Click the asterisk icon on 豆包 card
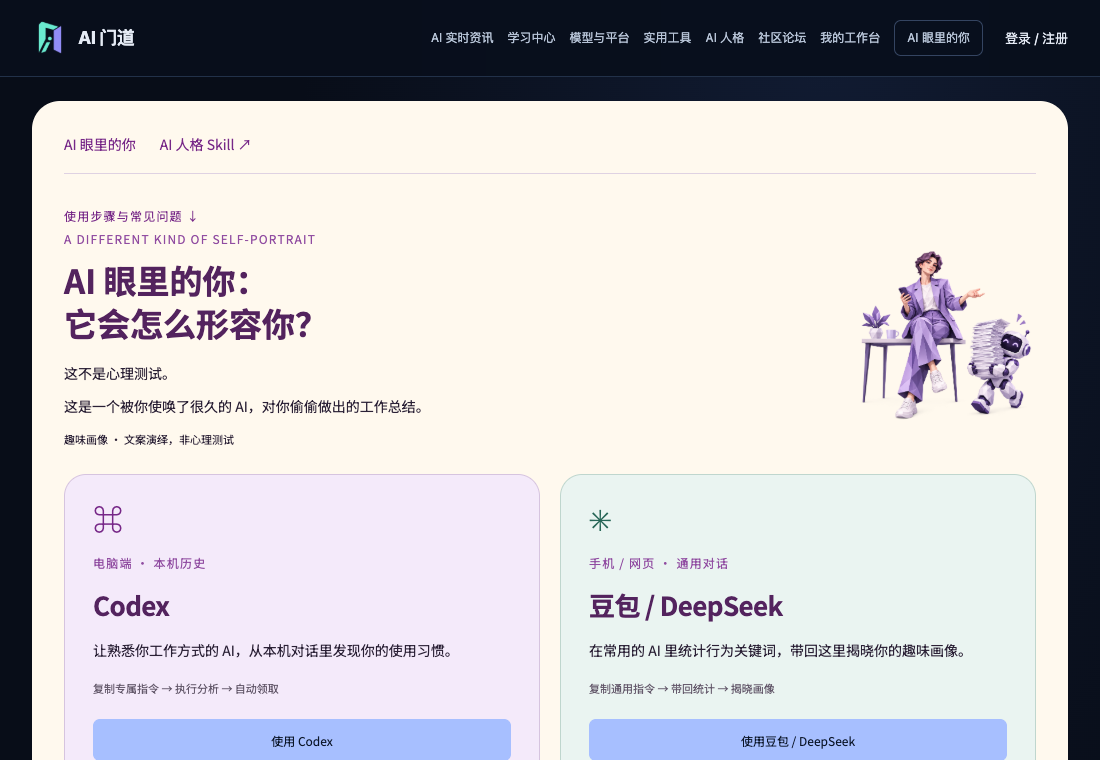Viewport: 1100px width, 760px height. coord(600,520)
